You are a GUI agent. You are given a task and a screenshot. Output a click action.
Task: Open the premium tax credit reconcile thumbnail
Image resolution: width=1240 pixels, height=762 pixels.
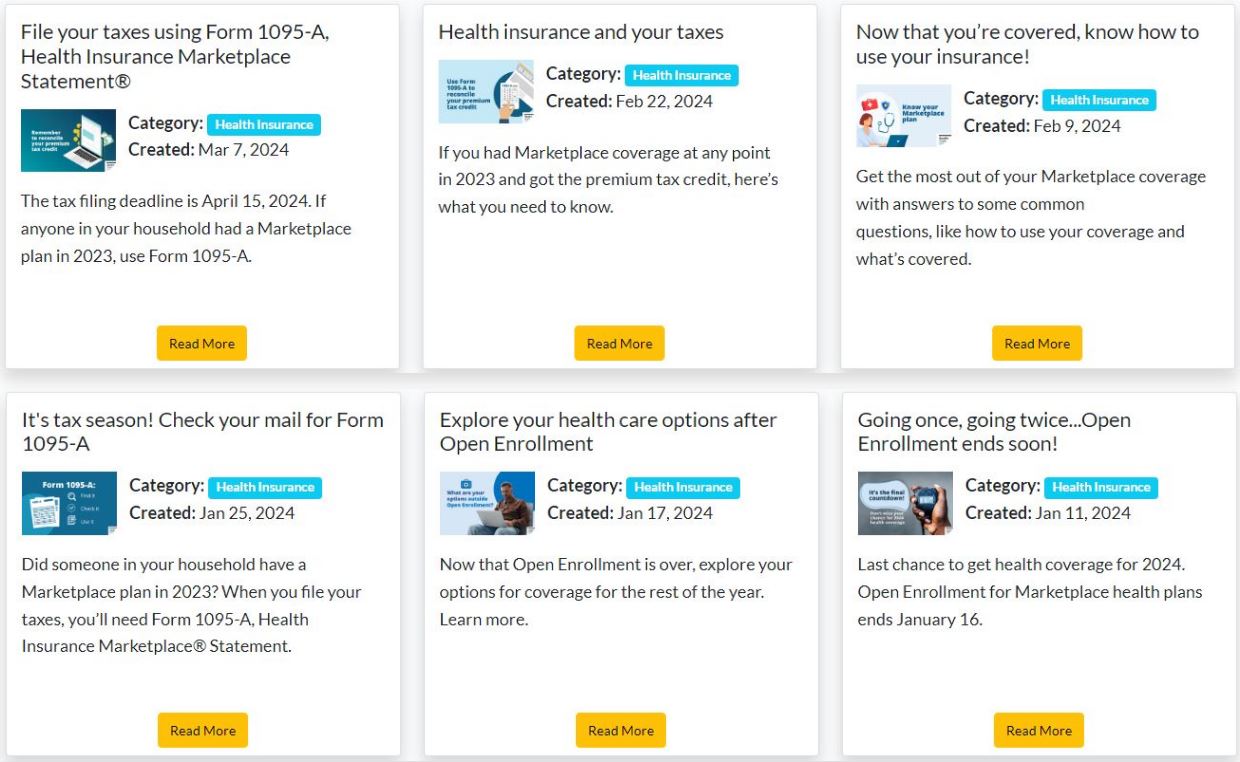tap(485, 91)
